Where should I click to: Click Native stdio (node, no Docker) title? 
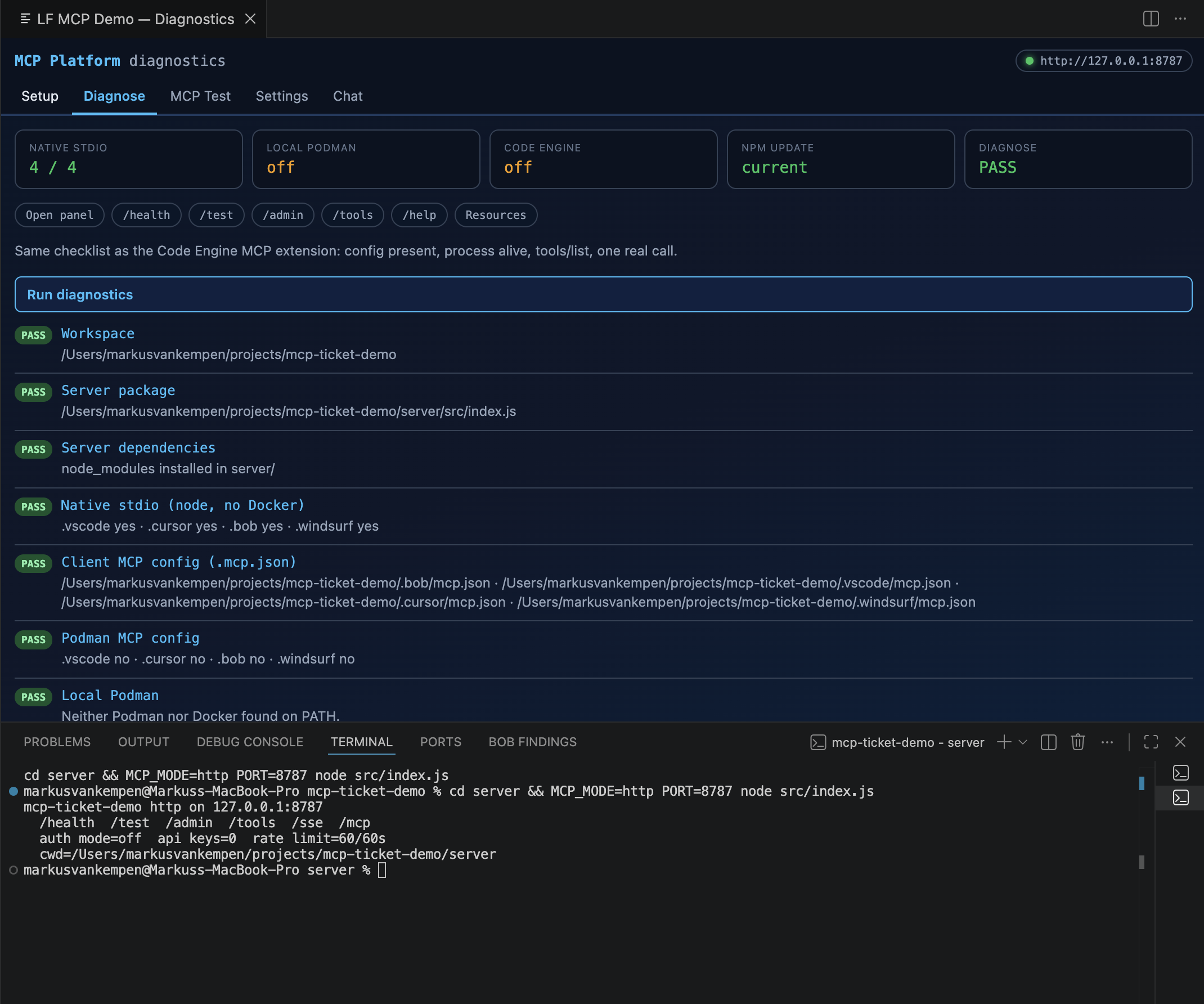point(182,505)
